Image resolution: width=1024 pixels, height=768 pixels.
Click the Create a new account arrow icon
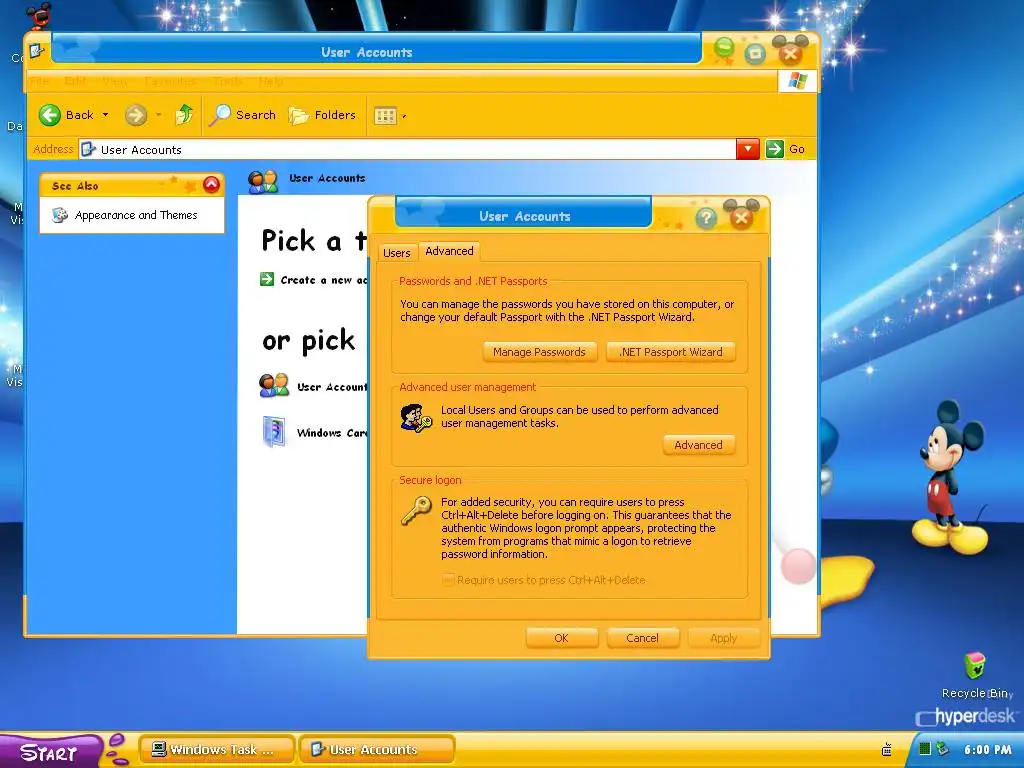pos(266,280)
